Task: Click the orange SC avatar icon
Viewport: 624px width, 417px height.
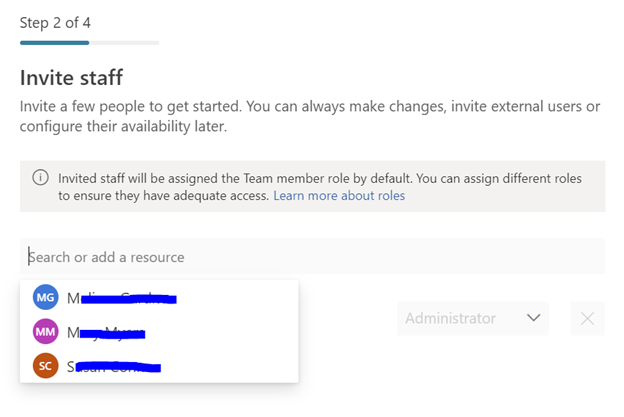Action: (46, 366)
